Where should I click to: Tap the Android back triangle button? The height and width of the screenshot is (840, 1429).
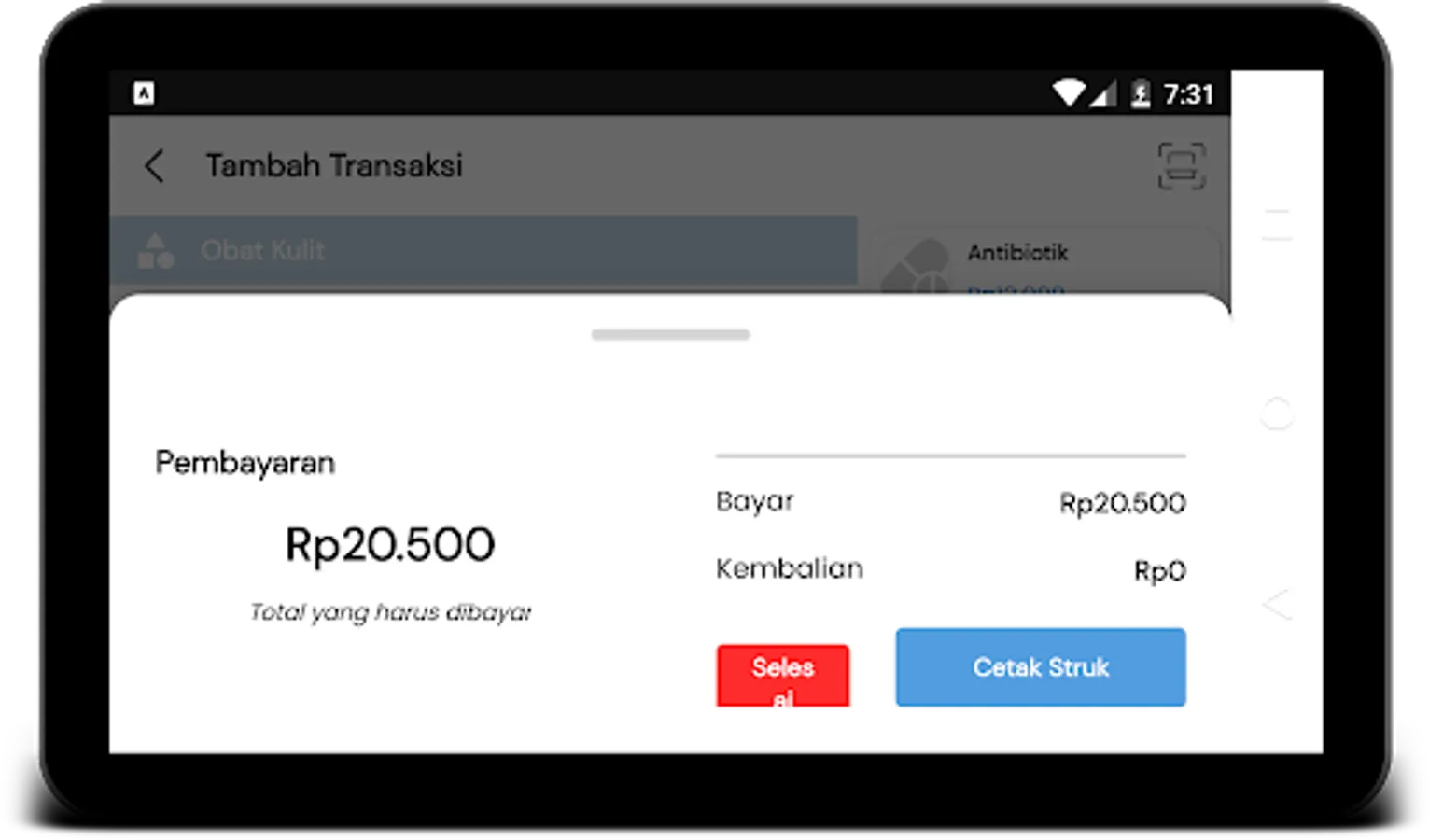[x=1276, y=604]
